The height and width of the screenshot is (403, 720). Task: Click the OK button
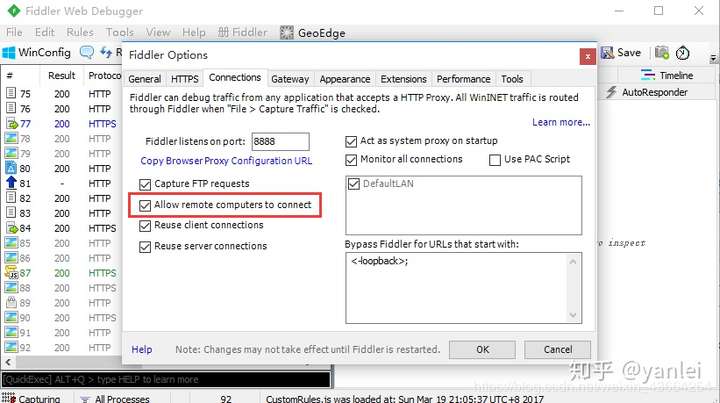point(482,350)
